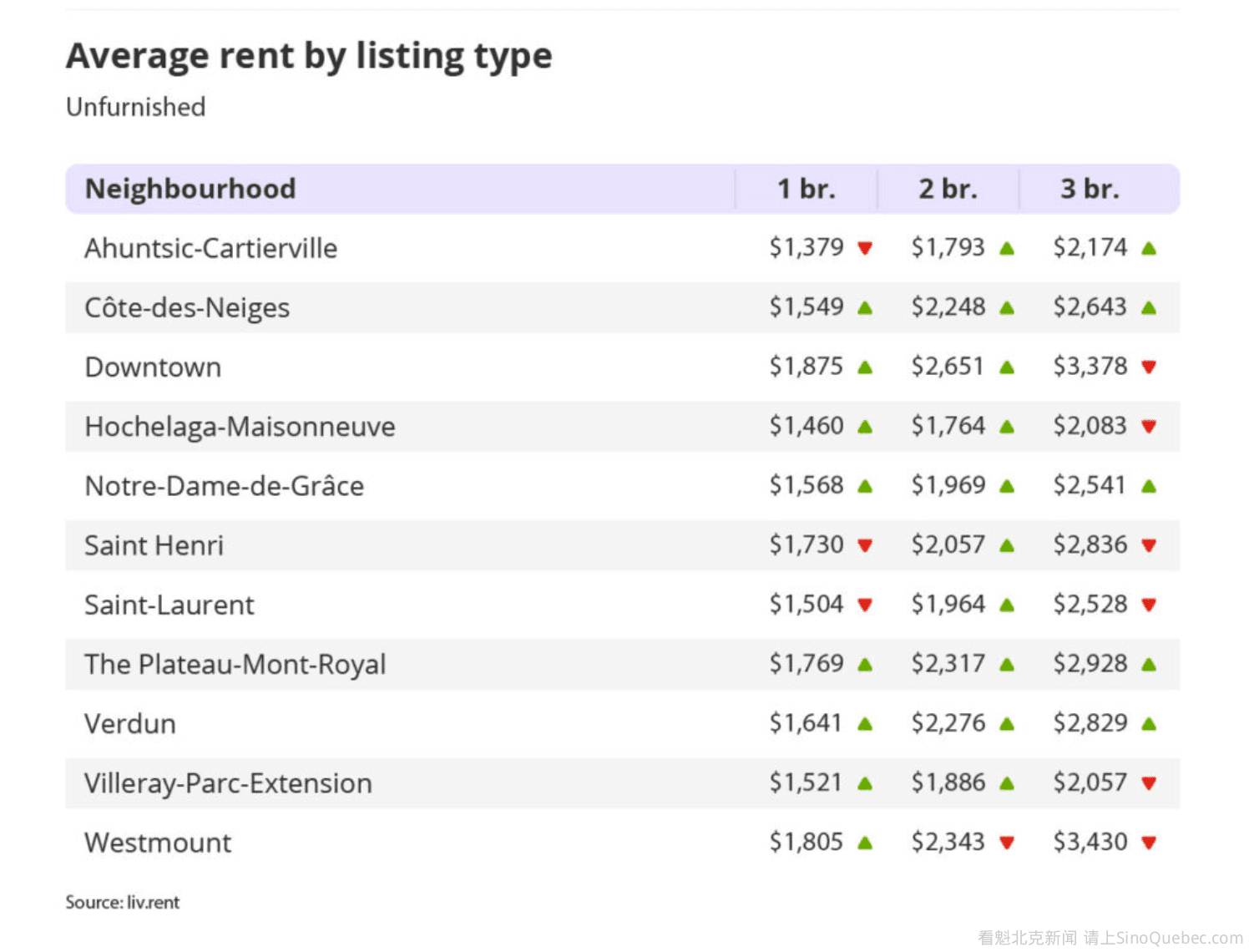Click the red down arrow next to Downtown $3,378
Viewport: 1249px width, 952px height.
[x=1149, y=367]
